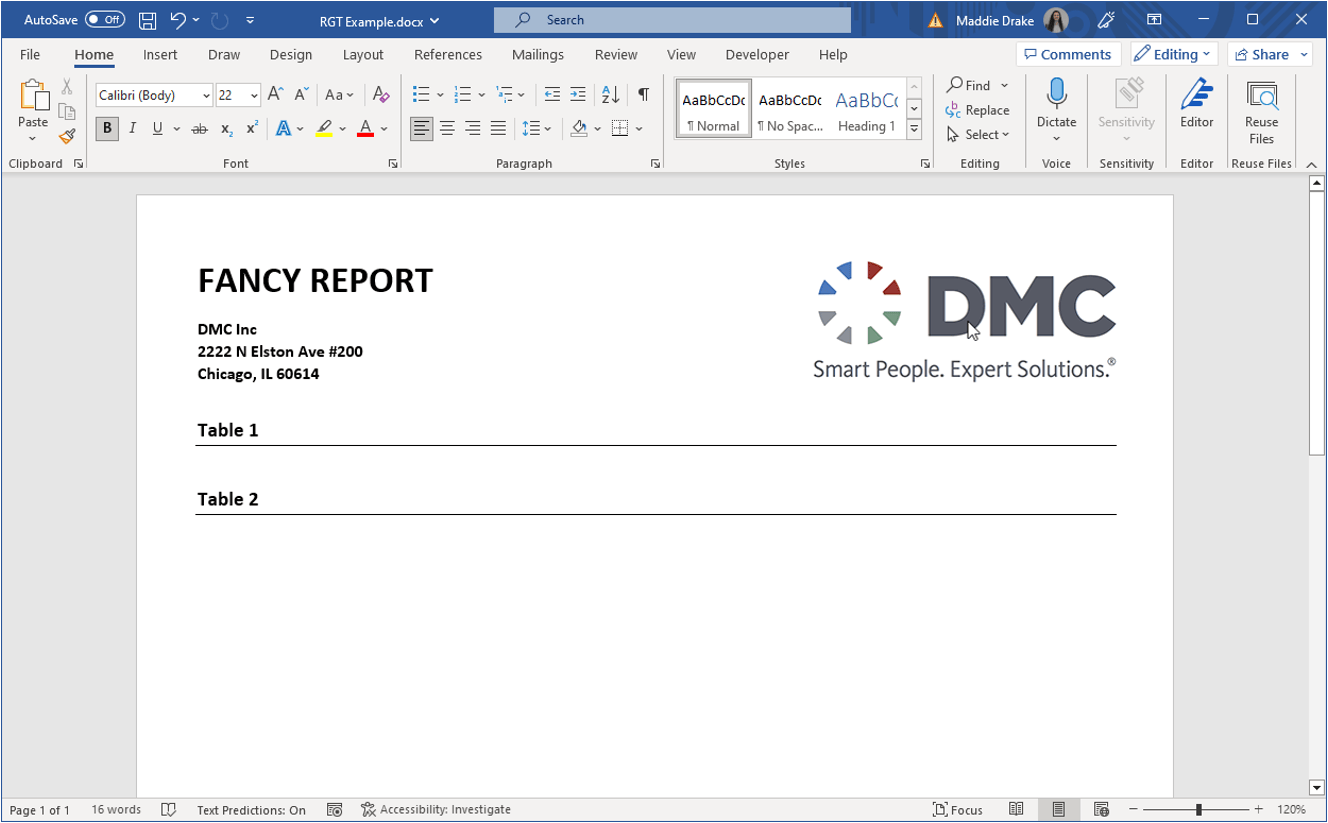Click the Copy icon in Clipboard group
The width and height of the screenshot is (1328, 823).
point(67,111)
